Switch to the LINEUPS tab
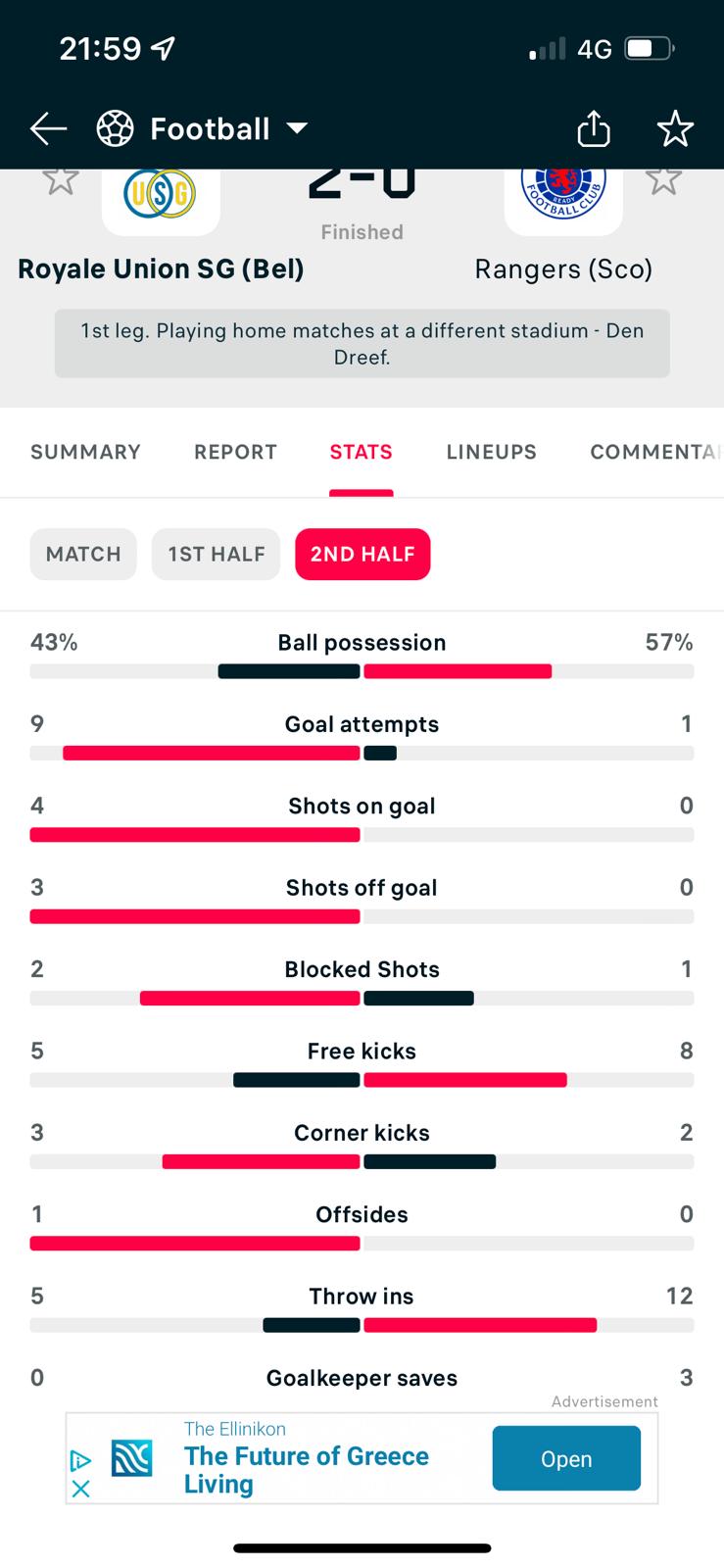724x1568 pixels. pos(492,452)
